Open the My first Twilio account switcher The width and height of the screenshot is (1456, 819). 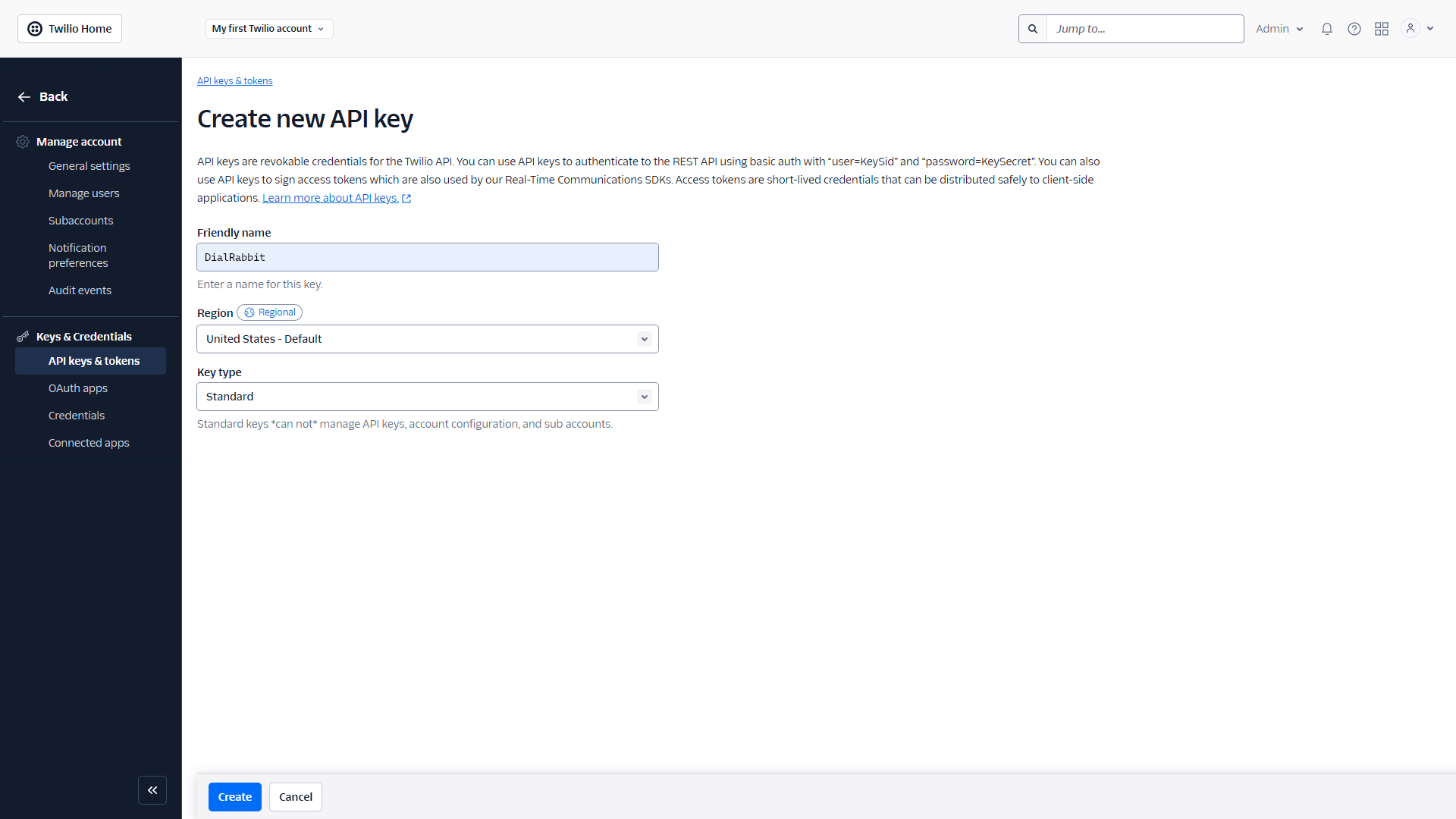tap(268, 28)
